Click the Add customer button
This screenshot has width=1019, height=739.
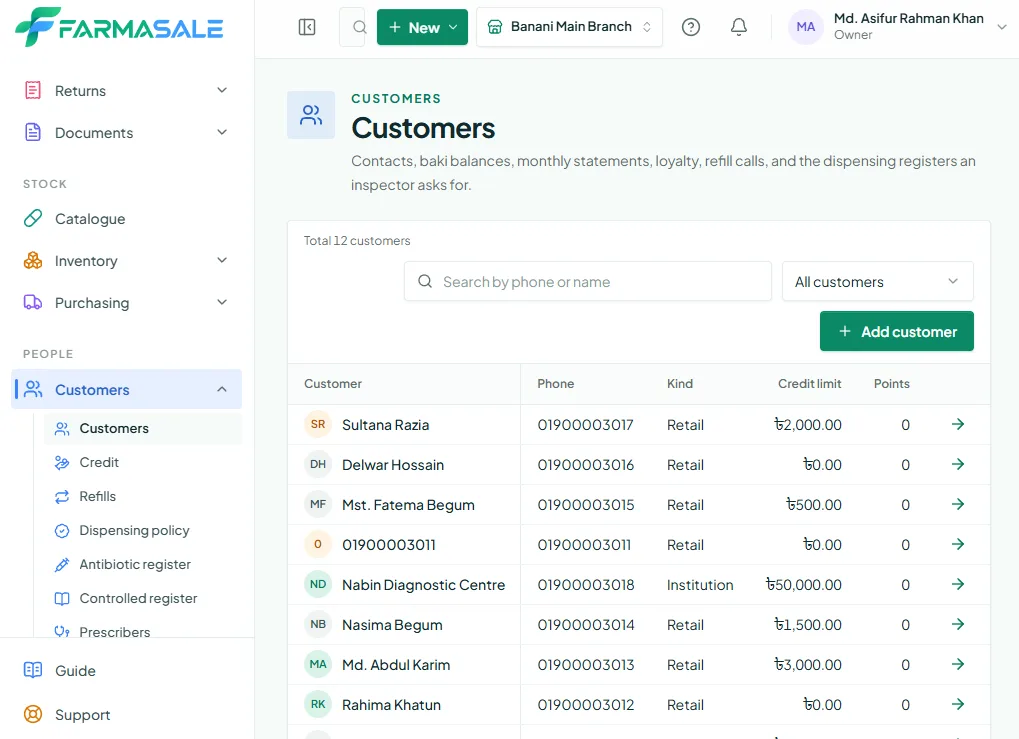click(x=896, y=331)
